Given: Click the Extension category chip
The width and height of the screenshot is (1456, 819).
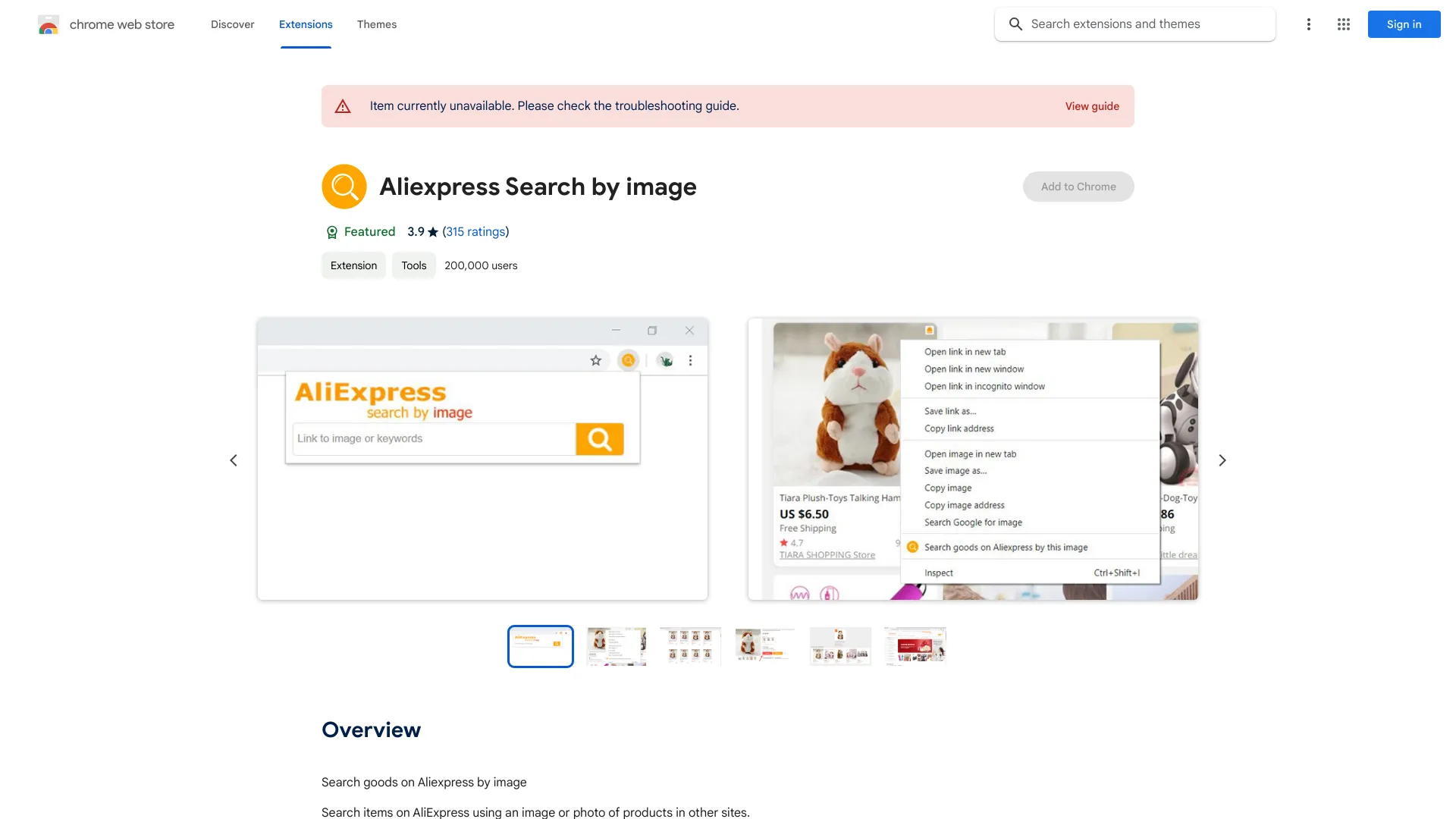Looking at the screenshot, I should tap(353, 265).
